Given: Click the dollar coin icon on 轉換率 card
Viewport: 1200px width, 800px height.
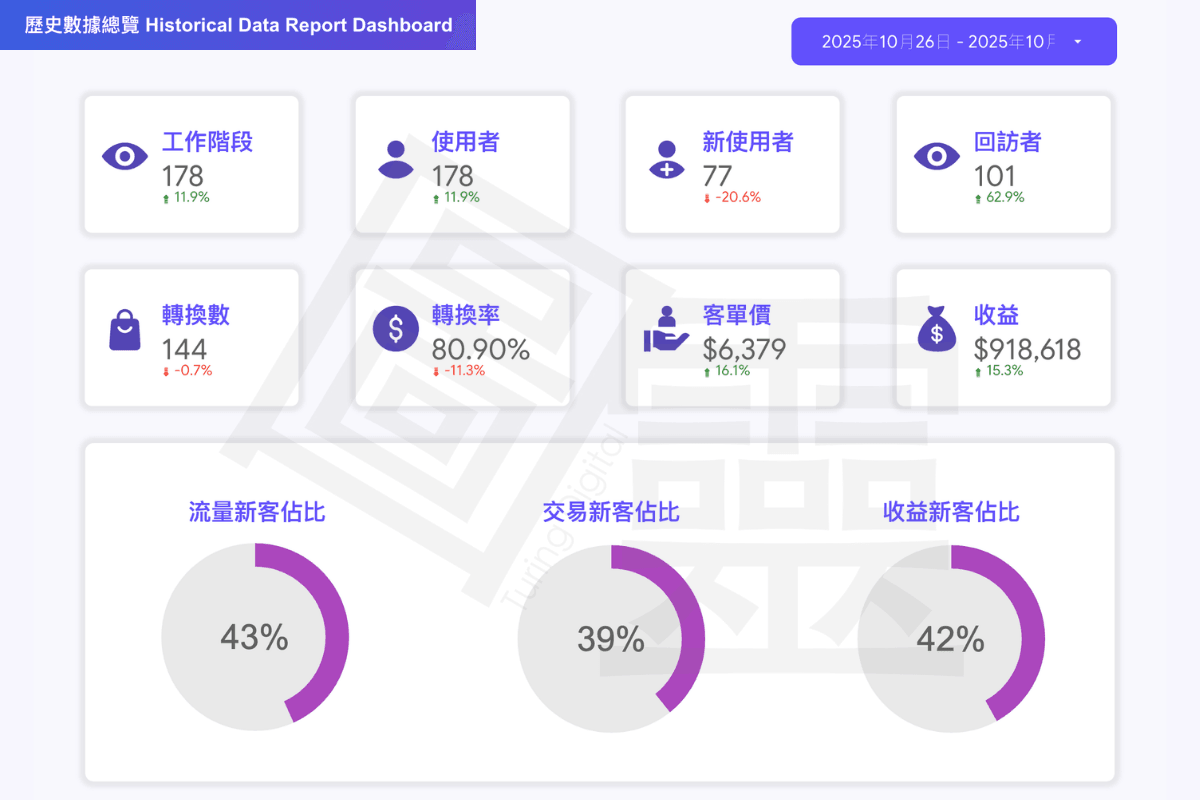Looking at the screenshot, I should (x=396, y=327).
